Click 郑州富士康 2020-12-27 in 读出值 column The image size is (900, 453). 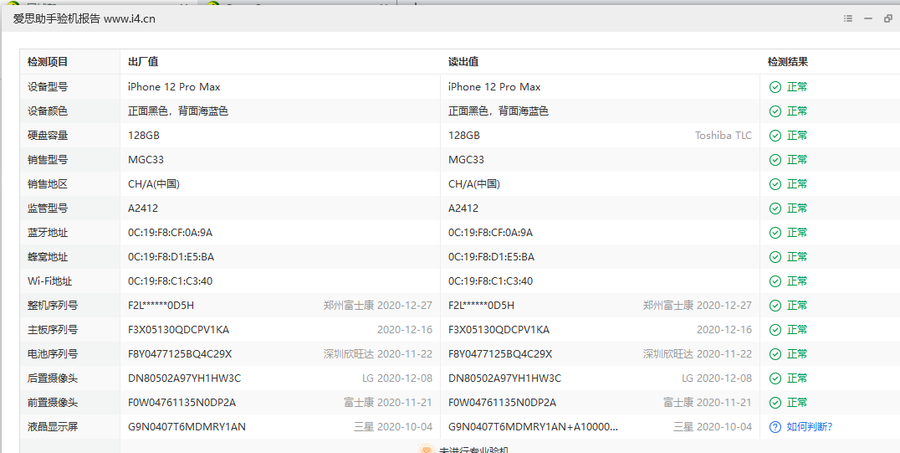click(x=697, y=305)
